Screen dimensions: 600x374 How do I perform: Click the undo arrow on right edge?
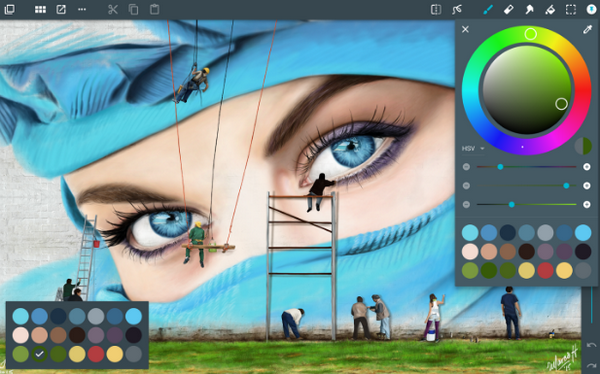click(591, 345)
